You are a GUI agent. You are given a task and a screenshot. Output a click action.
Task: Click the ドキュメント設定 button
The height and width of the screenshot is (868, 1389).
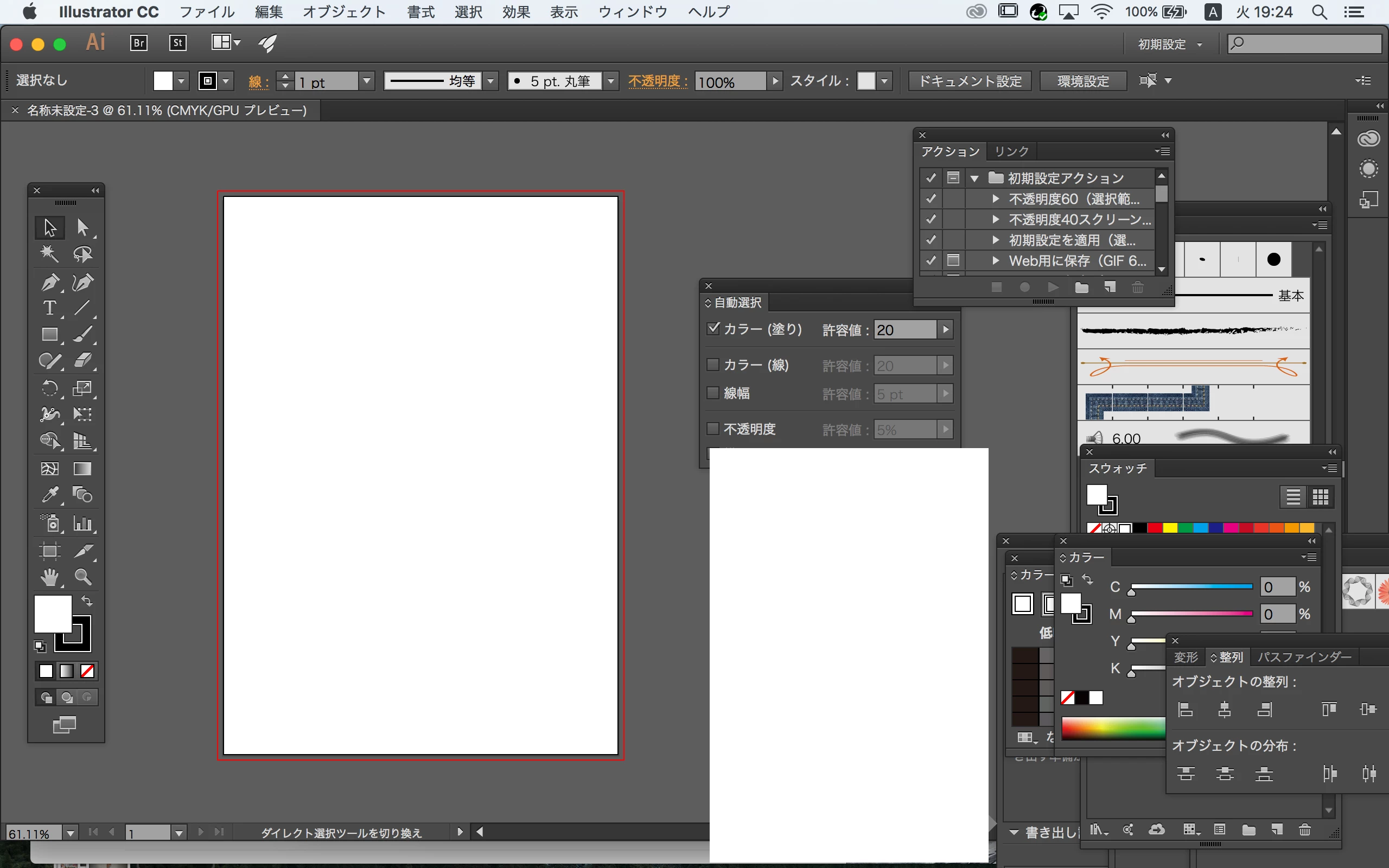point(970,81)
